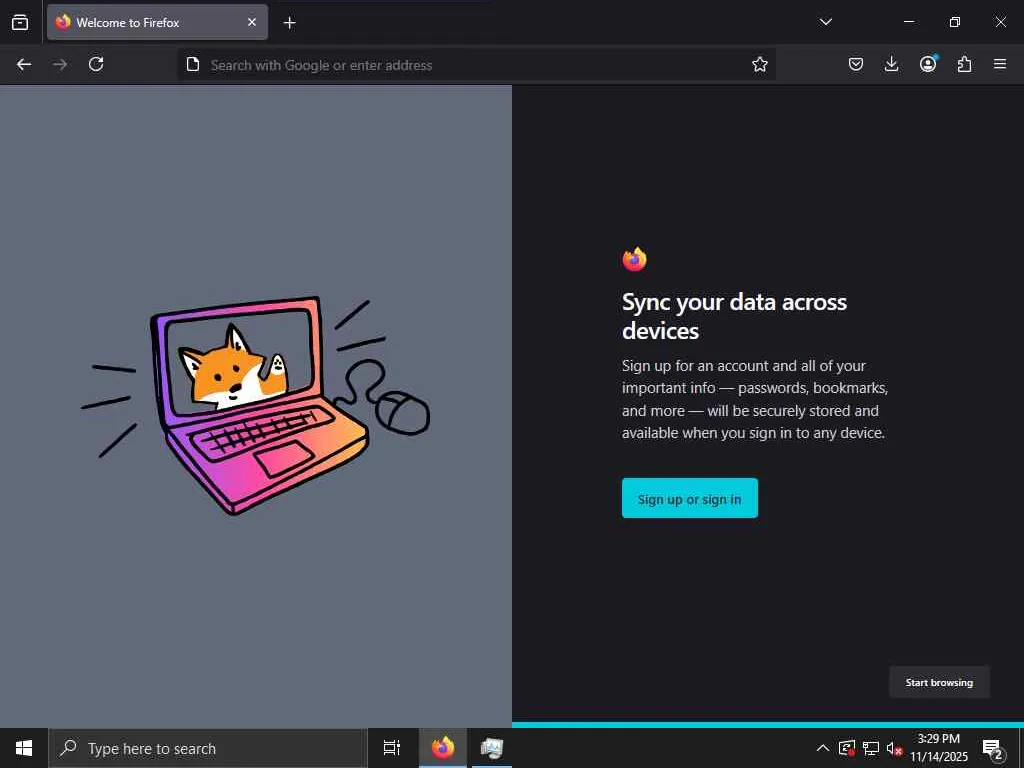Click the Firefox logo above the heading
This screenshot has height=768, width=1024.
tap(634, 259)
